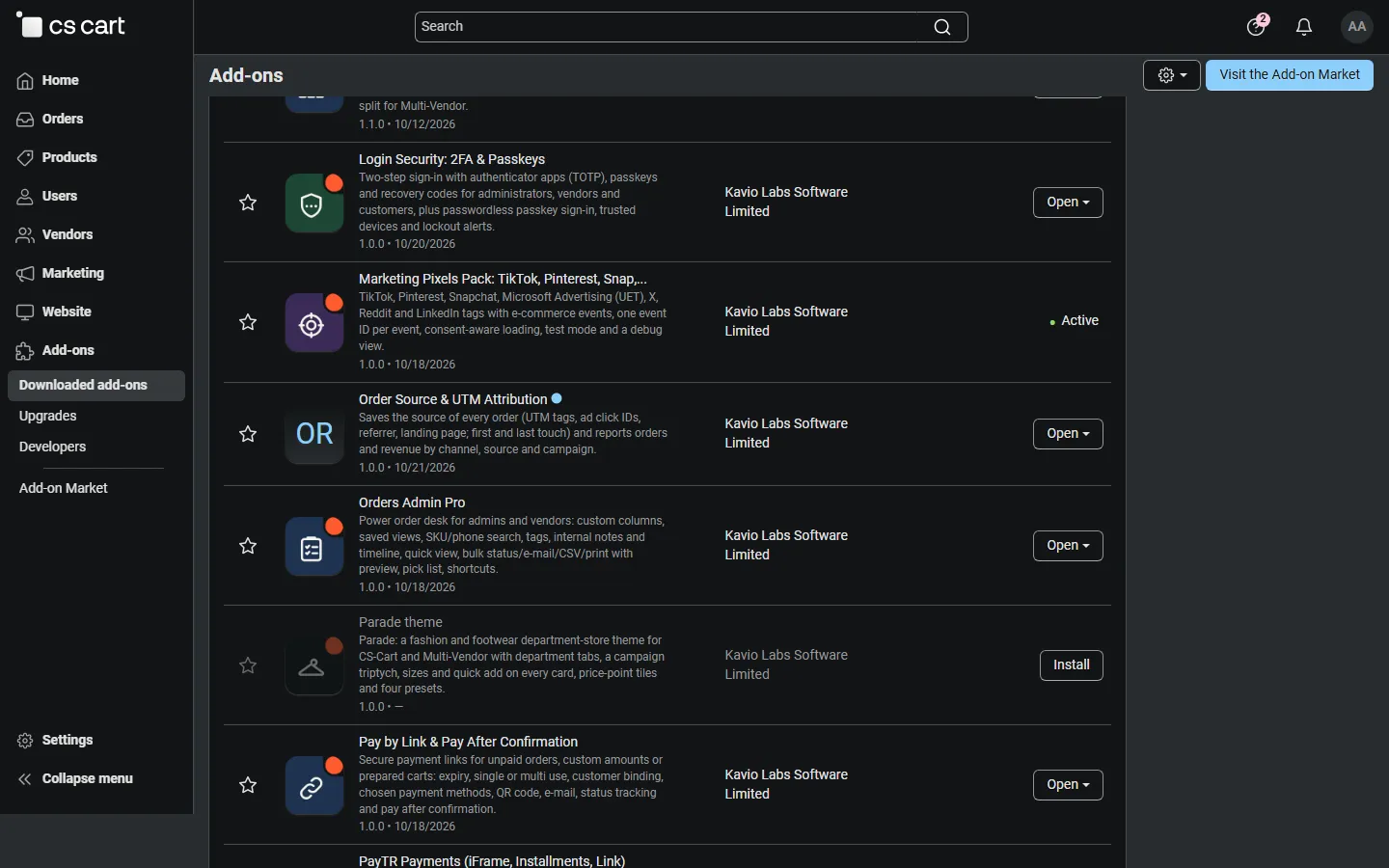Open the AA user account avatar
This screenshot has width=1389, height=868.
1357,27
